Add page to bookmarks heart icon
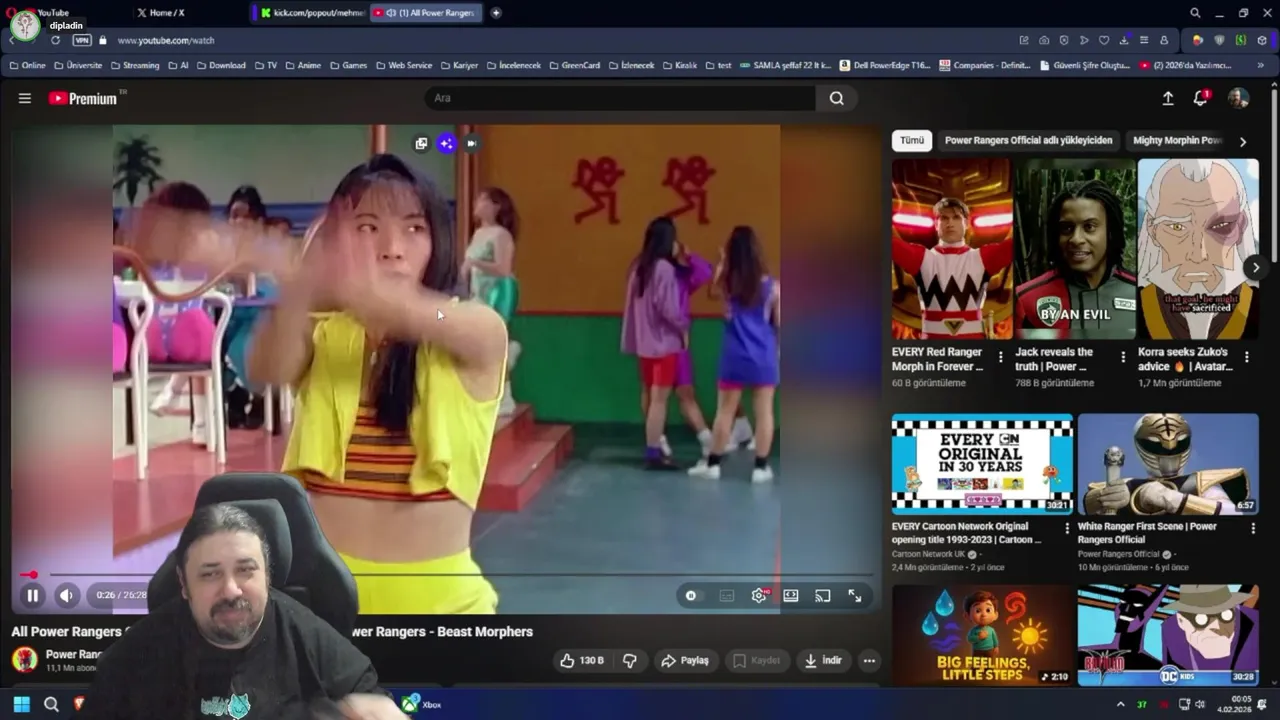 [1104, 40]
